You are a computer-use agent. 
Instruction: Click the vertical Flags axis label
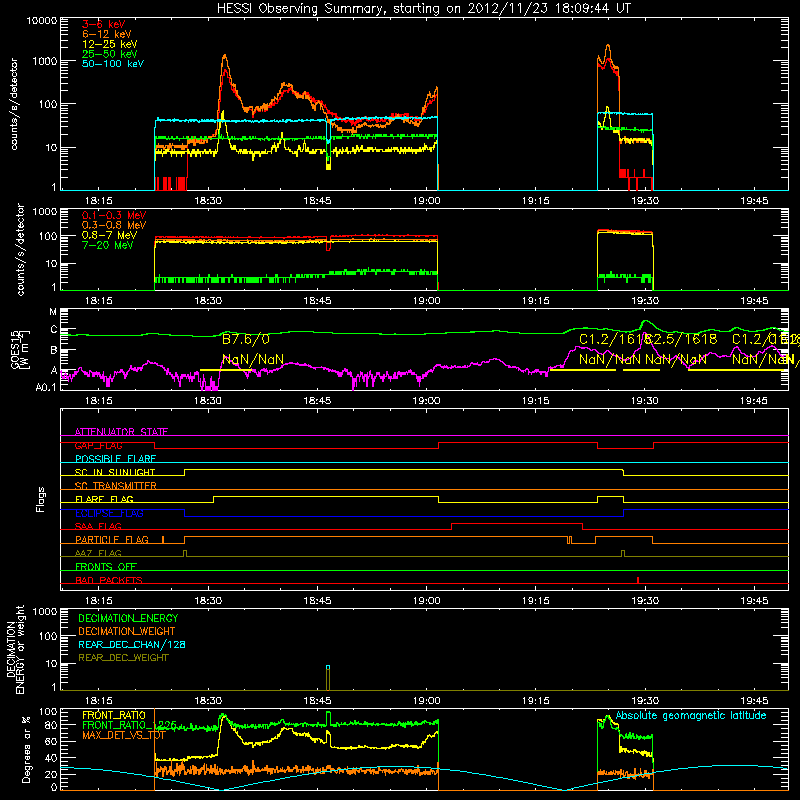coord(41,499)
